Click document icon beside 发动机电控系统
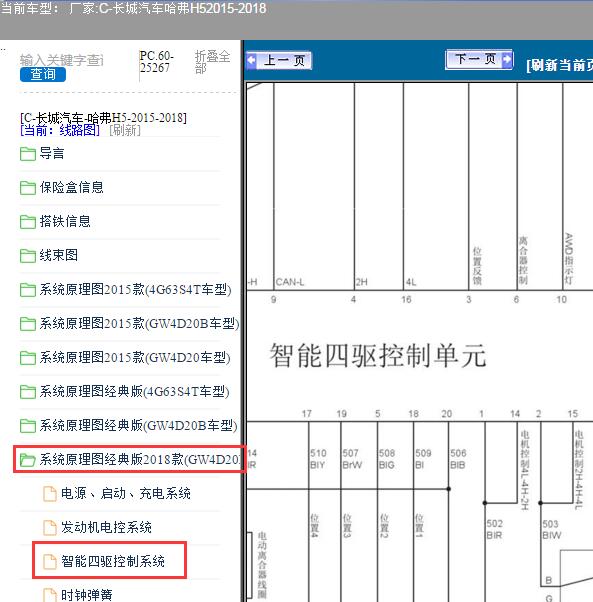This screenshot has height=602, width=593. 50,528
